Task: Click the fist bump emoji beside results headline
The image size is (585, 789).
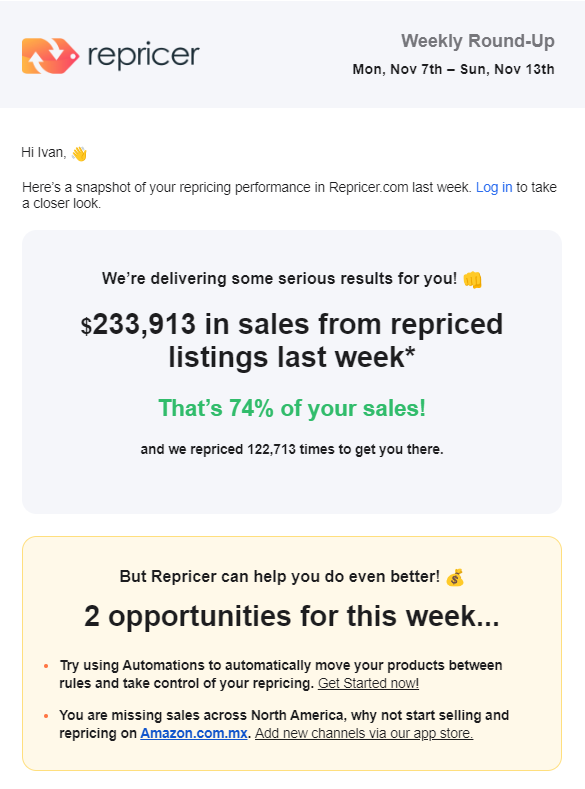Action: point(472,279)
